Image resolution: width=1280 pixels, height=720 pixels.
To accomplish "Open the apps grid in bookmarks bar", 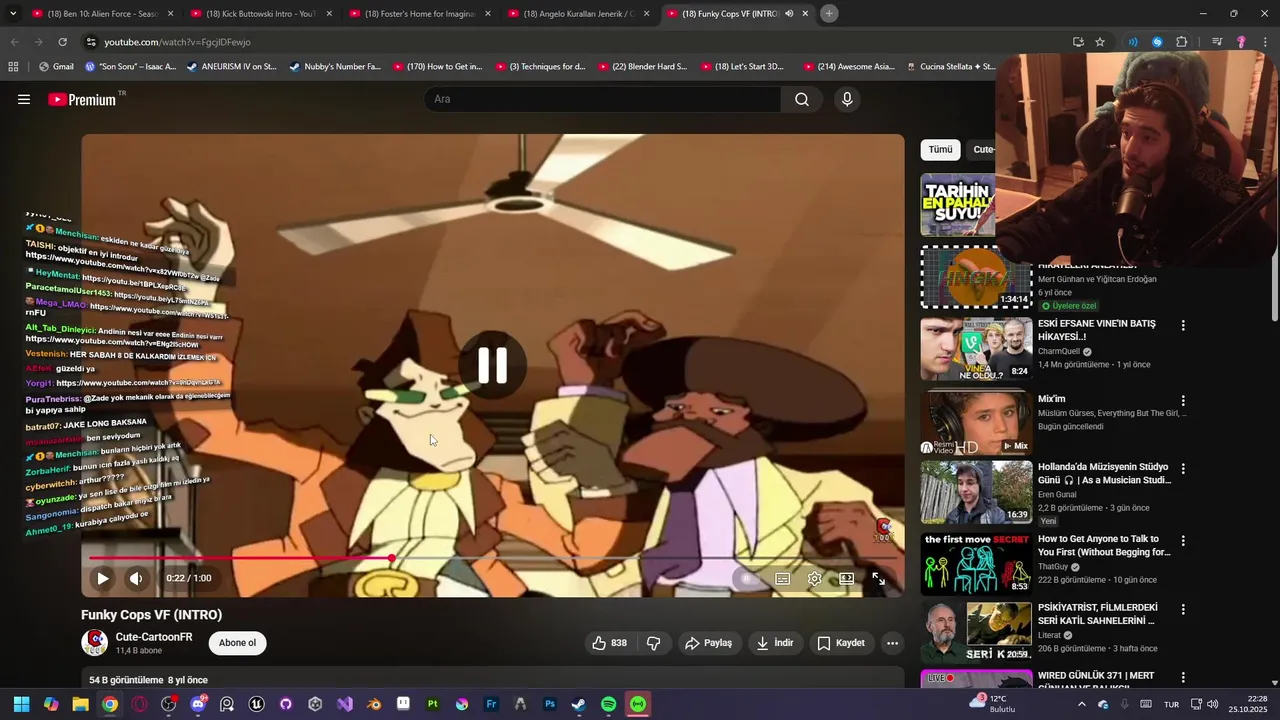I will pyautogui.click(x=13, y=67).
